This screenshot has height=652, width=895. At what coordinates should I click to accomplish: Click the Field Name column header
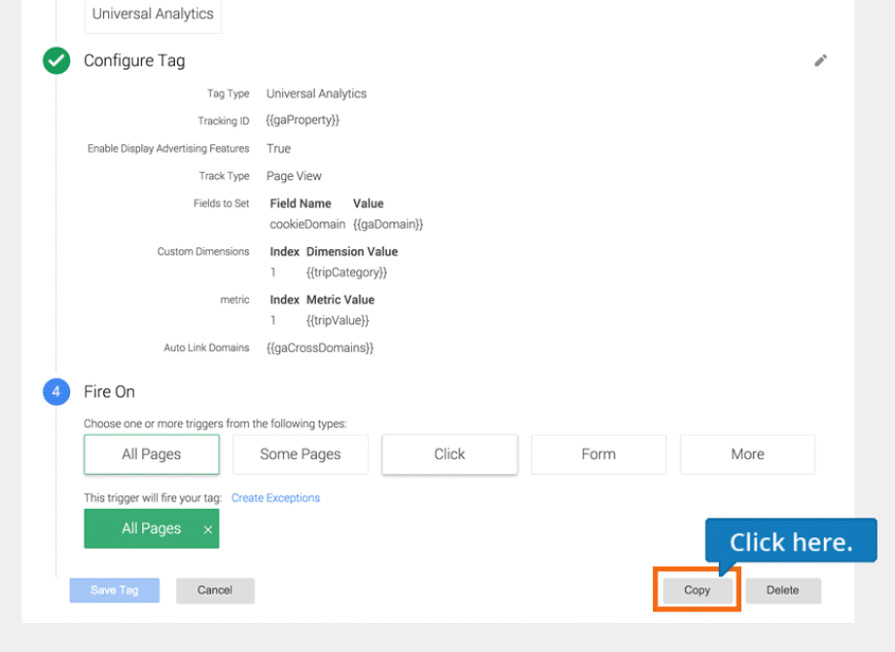tap(301, 203)
